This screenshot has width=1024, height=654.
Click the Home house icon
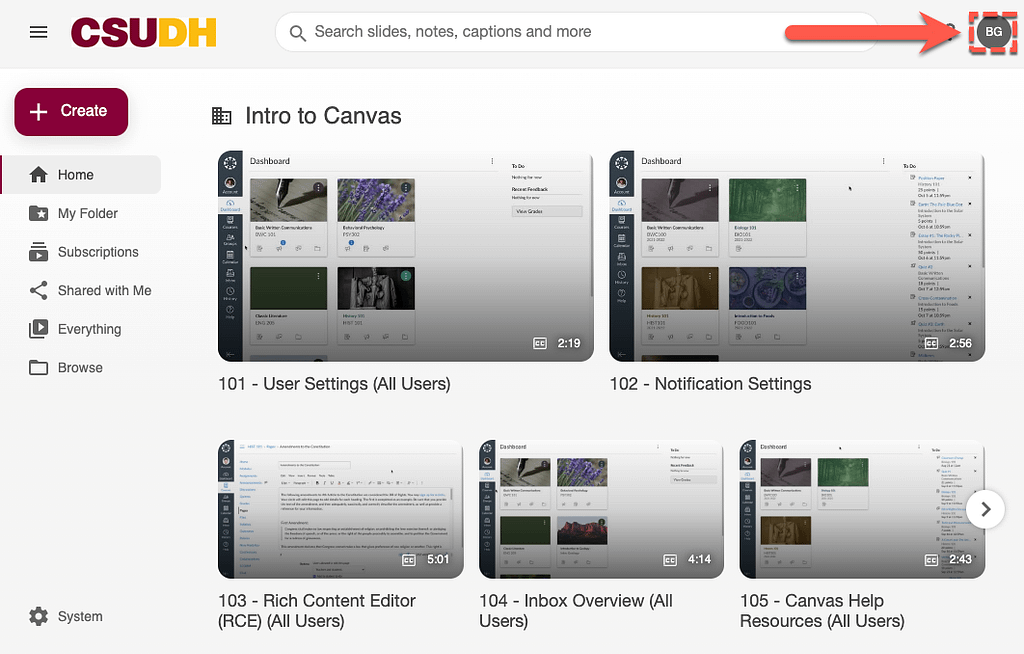click(x=39, y=175)
